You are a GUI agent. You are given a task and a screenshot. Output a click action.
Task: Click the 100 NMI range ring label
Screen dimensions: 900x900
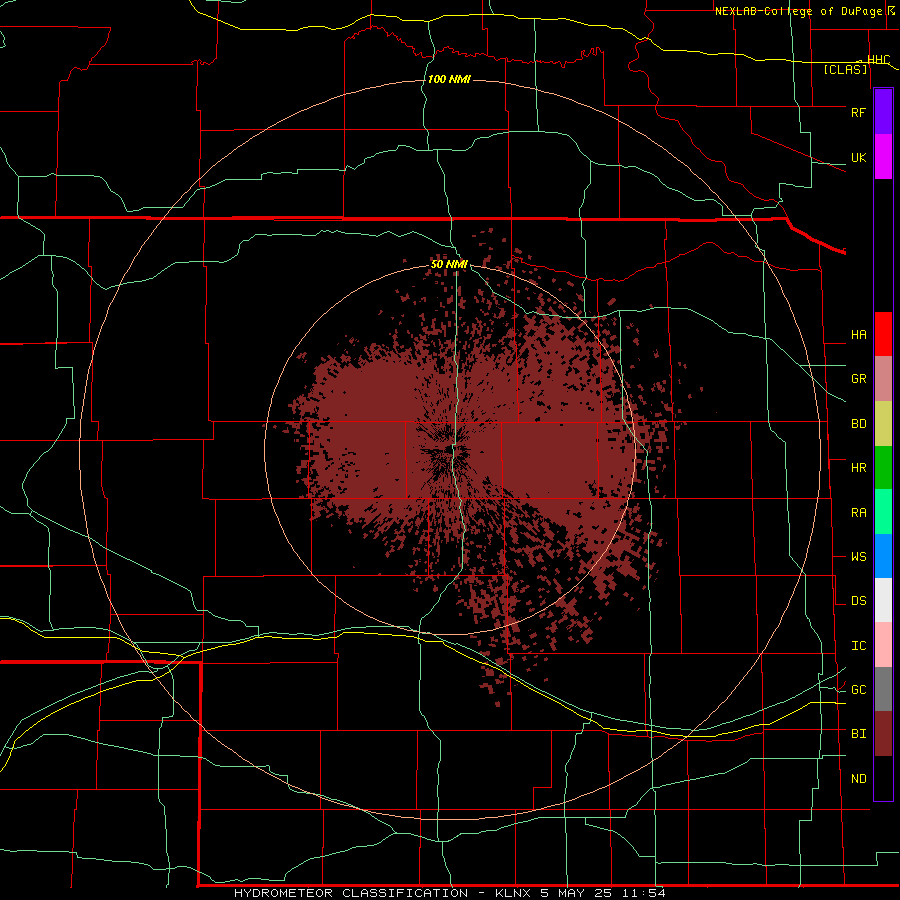pyautogui.click(x=449, y=79)
